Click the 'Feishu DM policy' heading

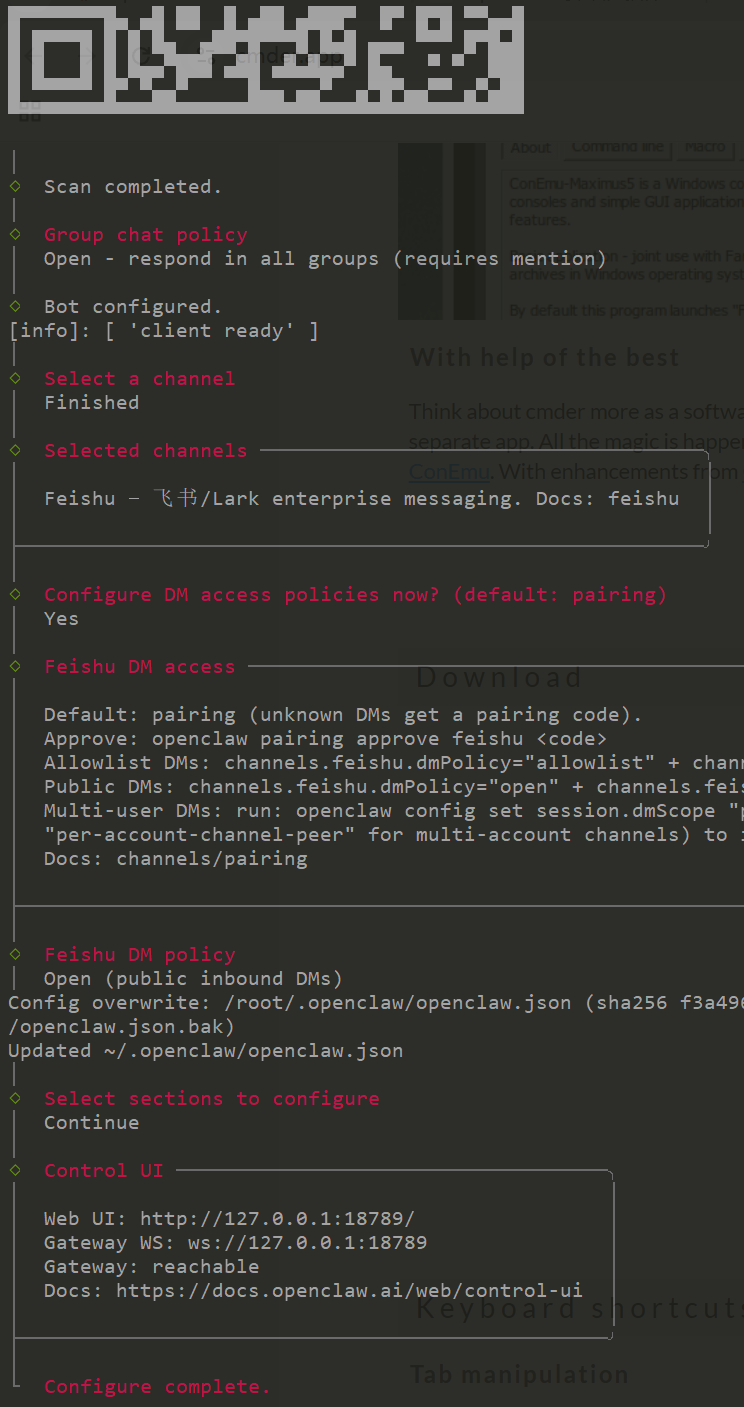tap(140, 955)
